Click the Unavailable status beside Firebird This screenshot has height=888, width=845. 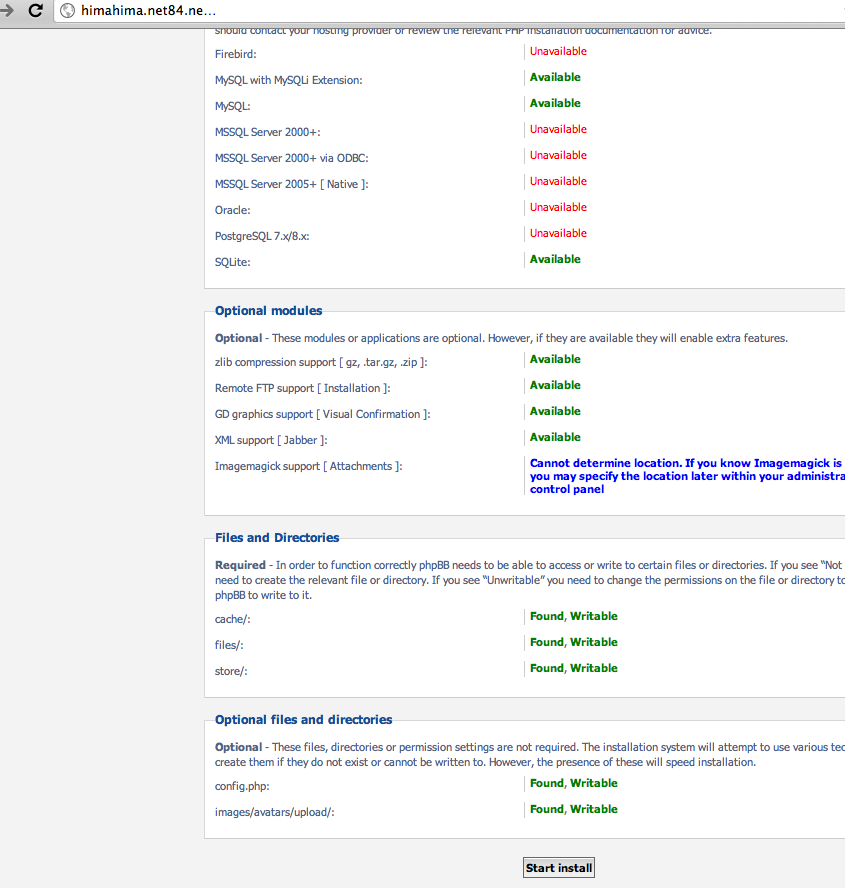coord(558,51)
